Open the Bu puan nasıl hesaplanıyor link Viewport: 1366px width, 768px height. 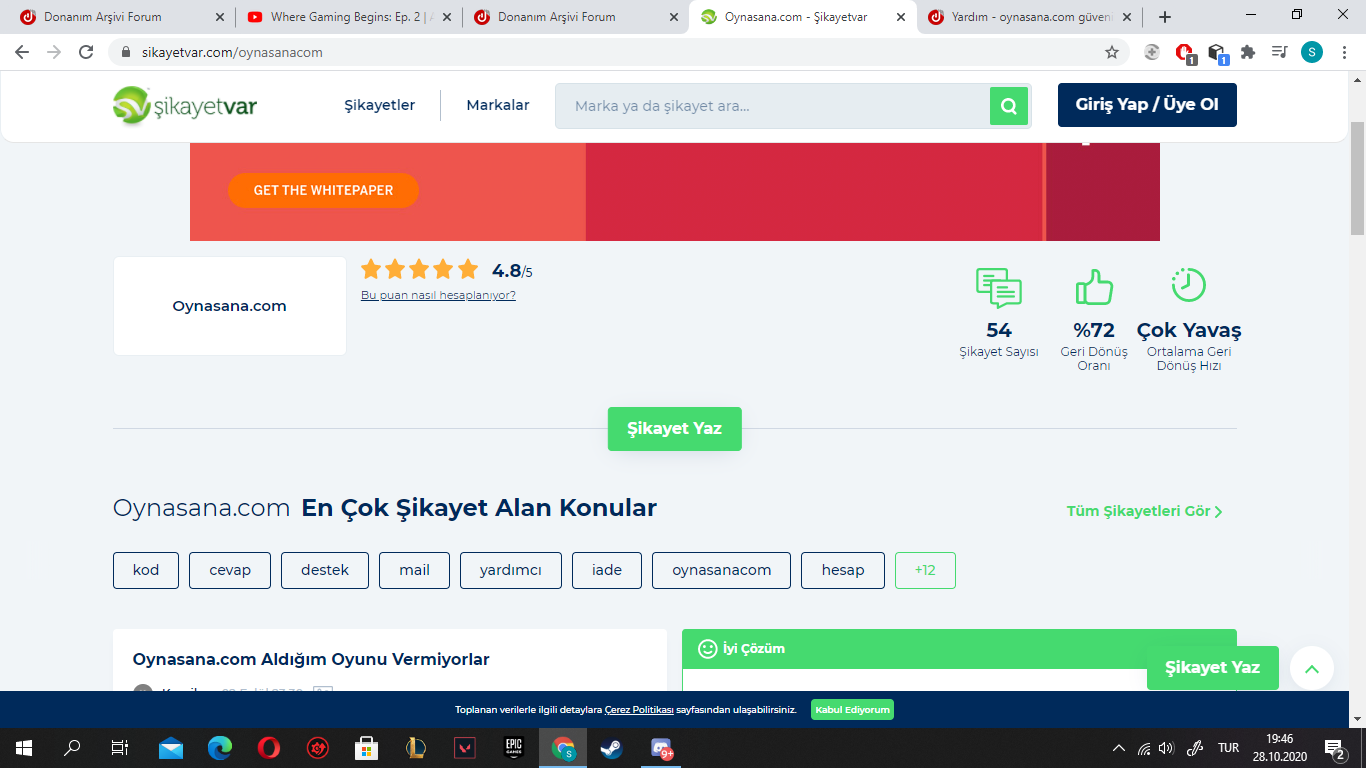(438, 295)
